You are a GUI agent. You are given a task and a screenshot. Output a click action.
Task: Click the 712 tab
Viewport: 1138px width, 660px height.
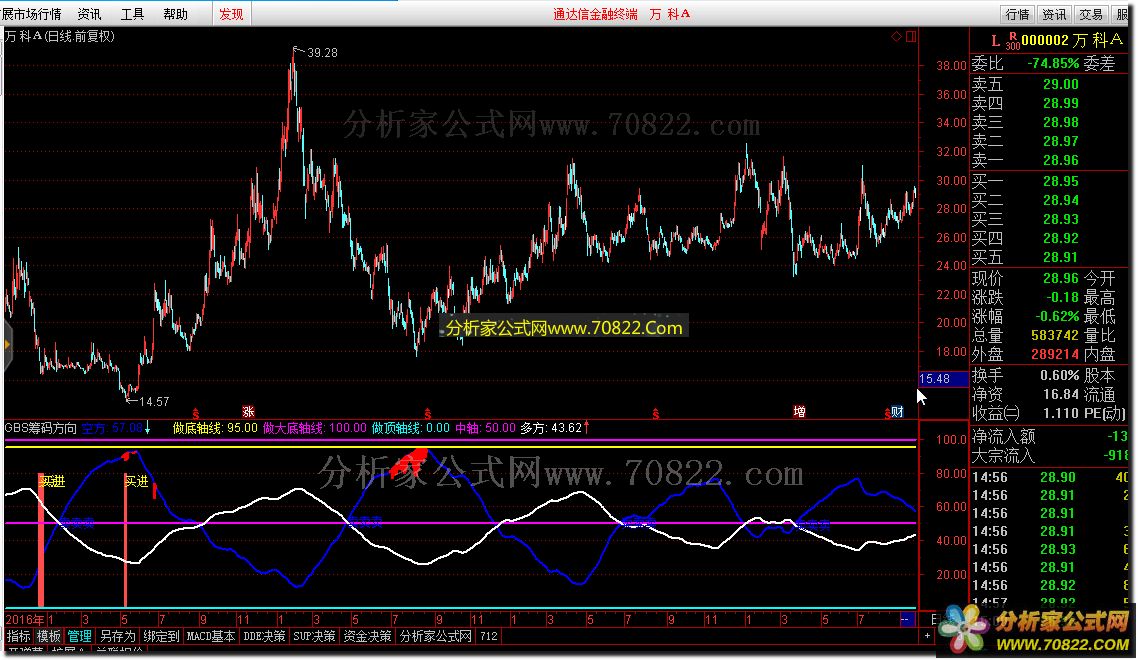point(488,636)
